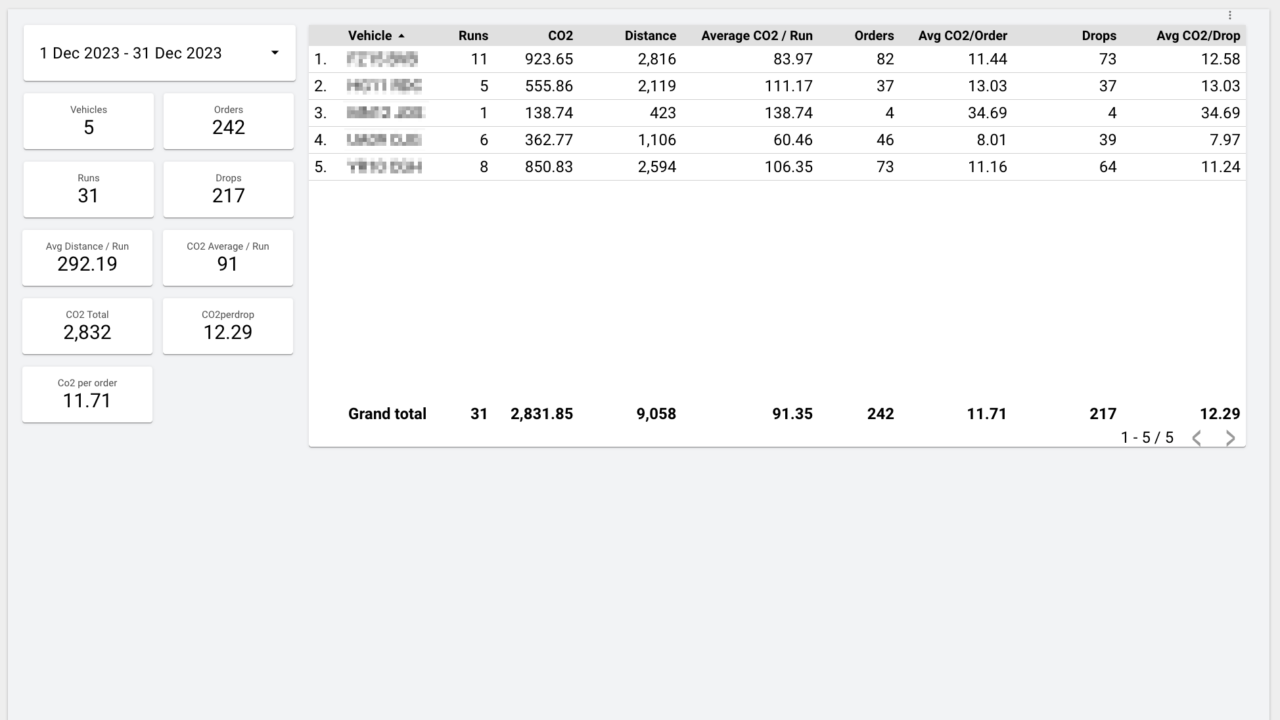Select Avg Distance / Run scorecard 292.19
The image size is (1280, 720).
[87, 257]
